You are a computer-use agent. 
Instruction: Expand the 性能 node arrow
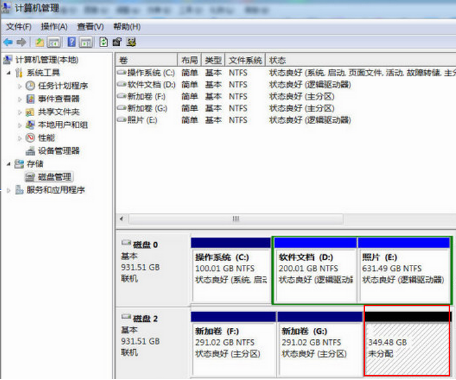click(x=19, y=138)
